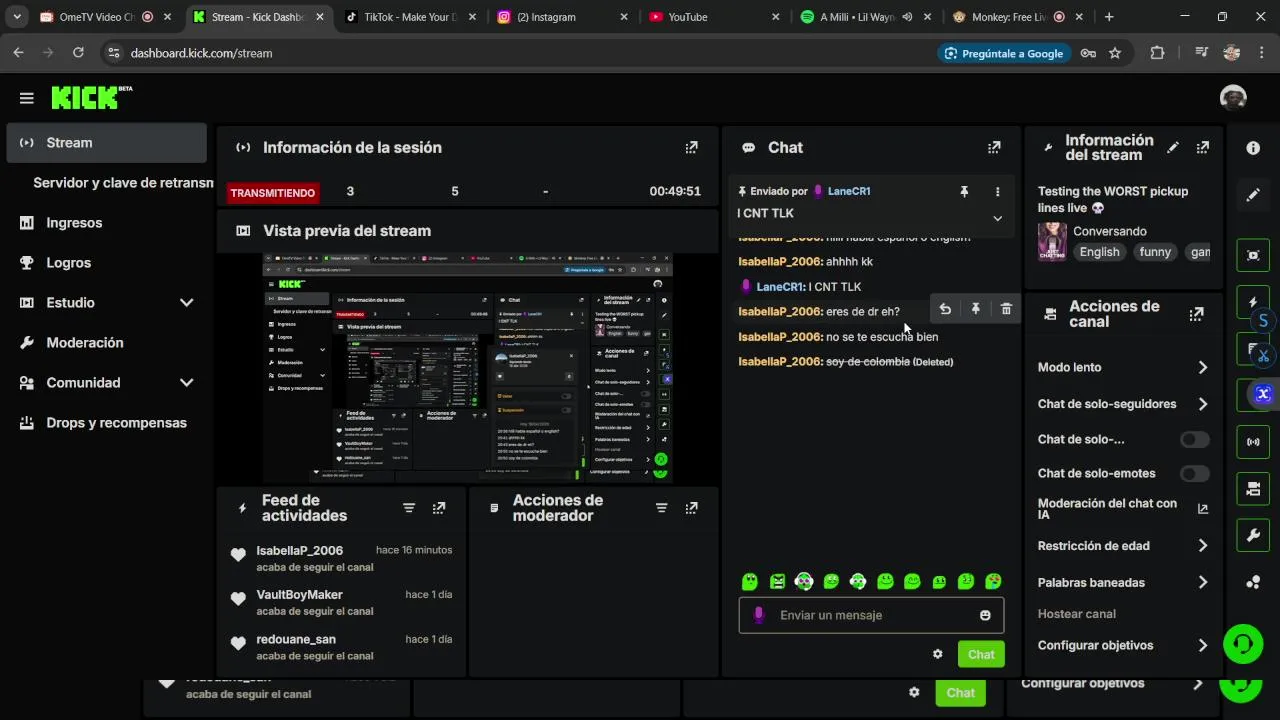
Task: Expand the pinned message chevron
Action: point(997,218)
